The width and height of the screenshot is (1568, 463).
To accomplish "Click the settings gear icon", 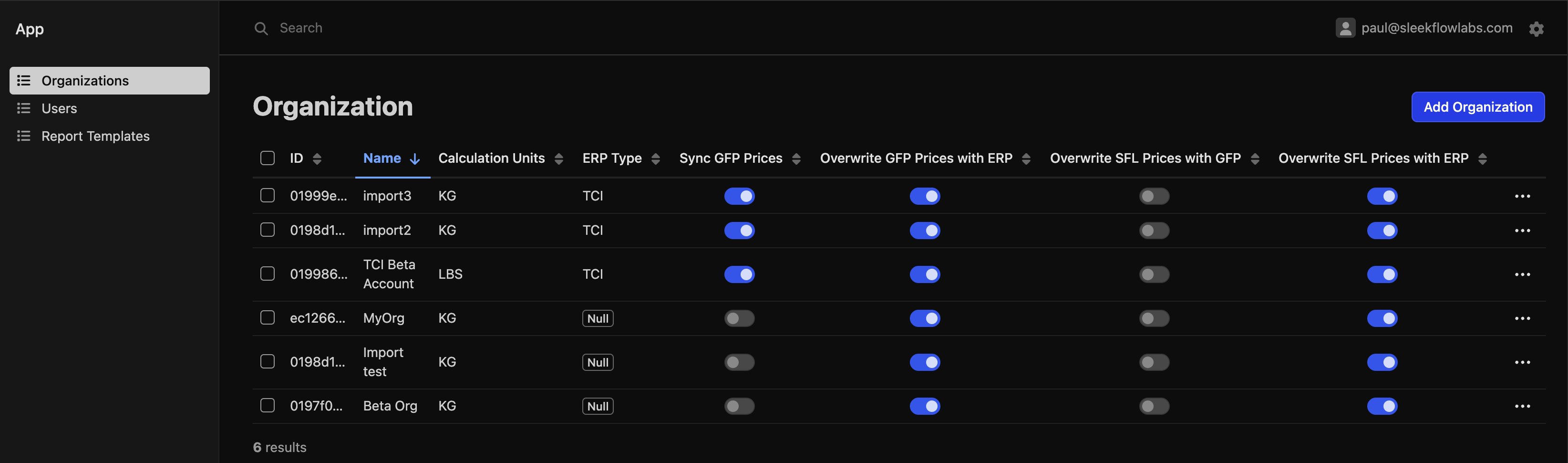I will click(1536, 29).
